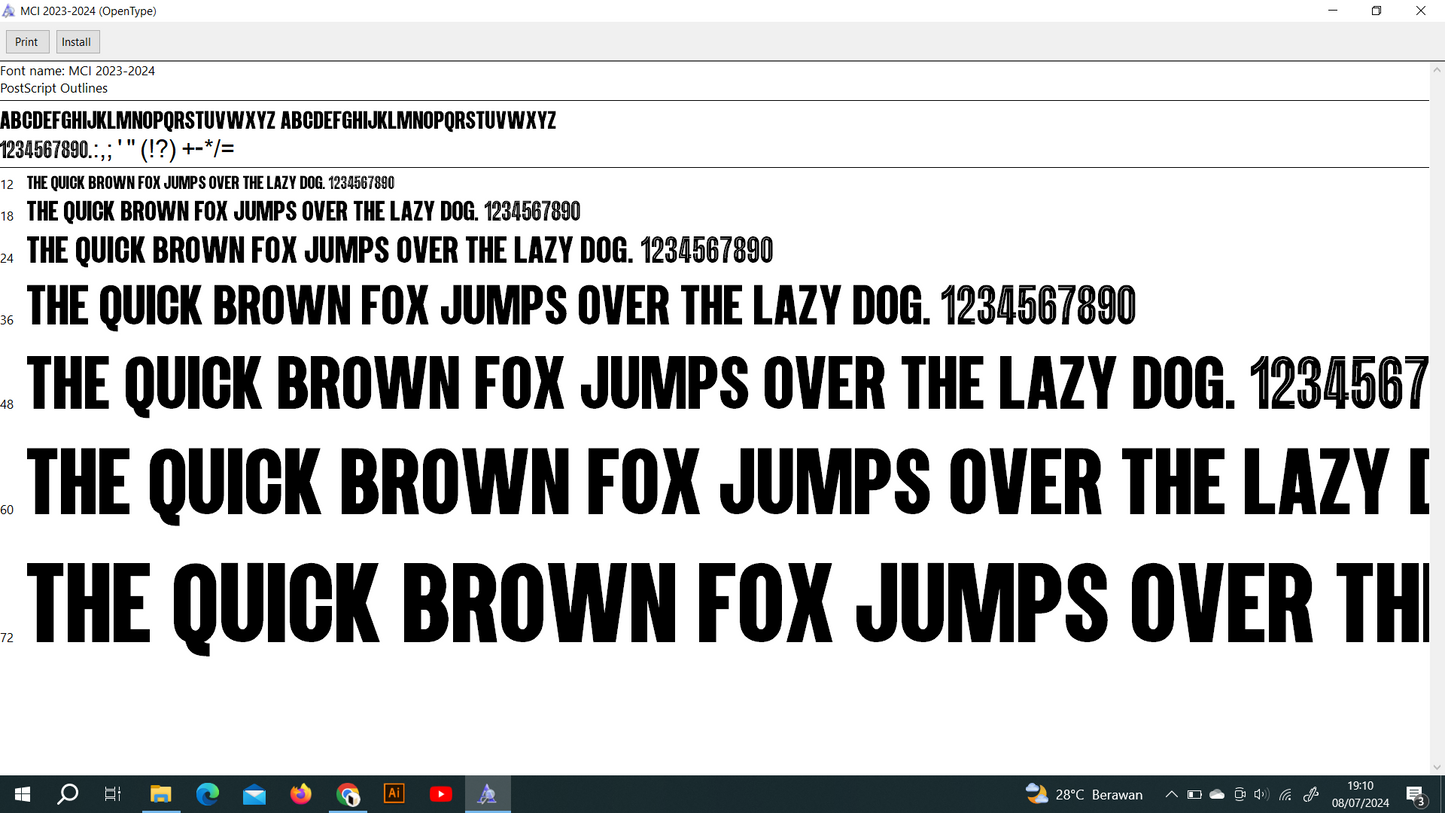Click the Print button
This screenshot has height=813, width=1445.
(27, 42)
